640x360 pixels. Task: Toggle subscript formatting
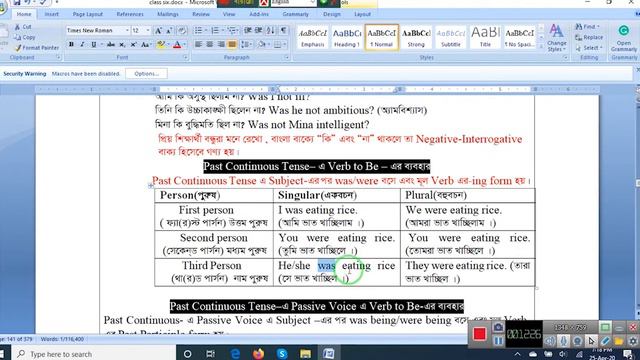click(122, 44)
